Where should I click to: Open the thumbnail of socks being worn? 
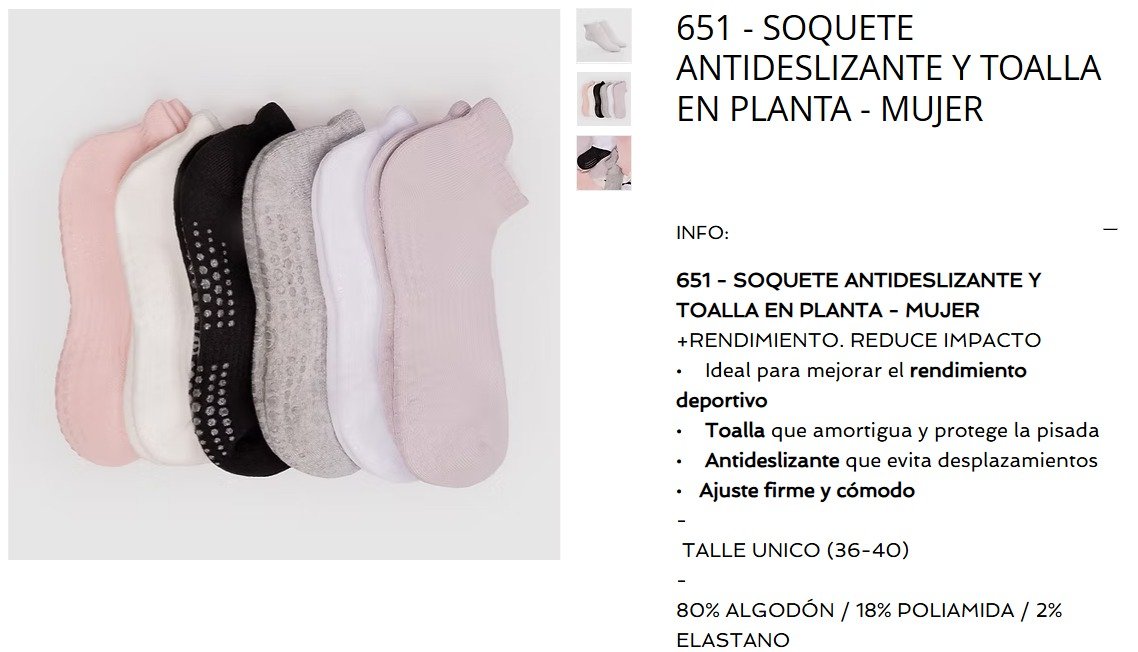coord(604,163)
